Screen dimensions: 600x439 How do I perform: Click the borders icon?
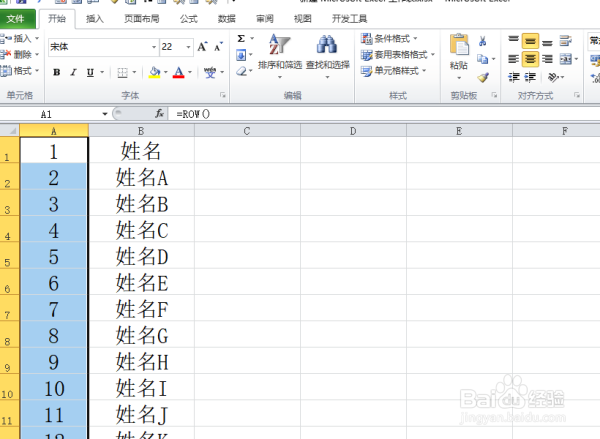click(x=122, y=72)
